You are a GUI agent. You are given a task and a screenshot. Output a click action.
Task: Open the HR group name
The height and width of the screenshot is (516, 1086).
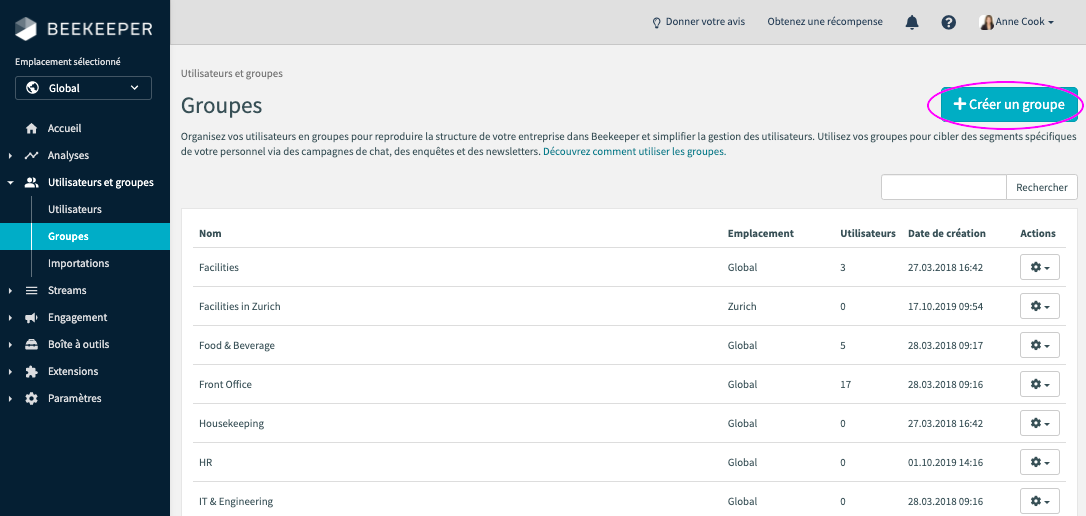205,462
